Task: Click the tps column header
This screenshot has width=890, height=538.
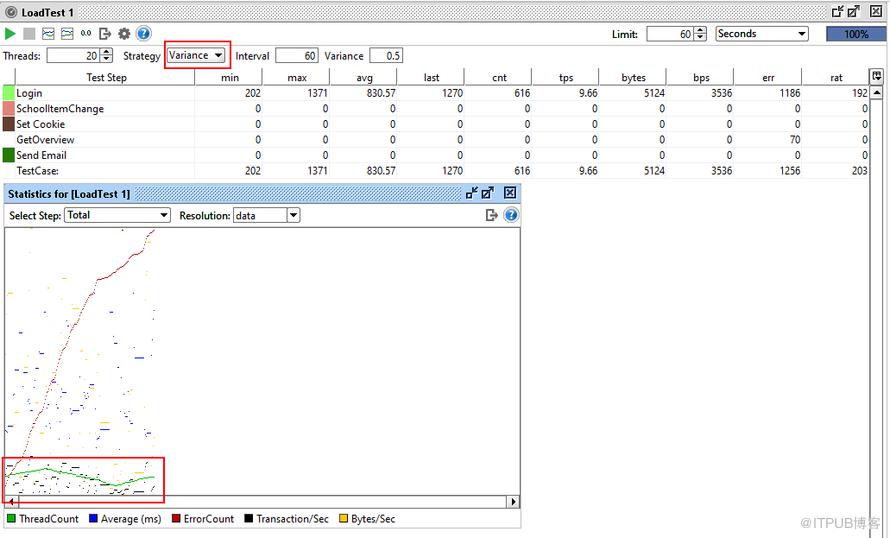Action: coord(566,77)
